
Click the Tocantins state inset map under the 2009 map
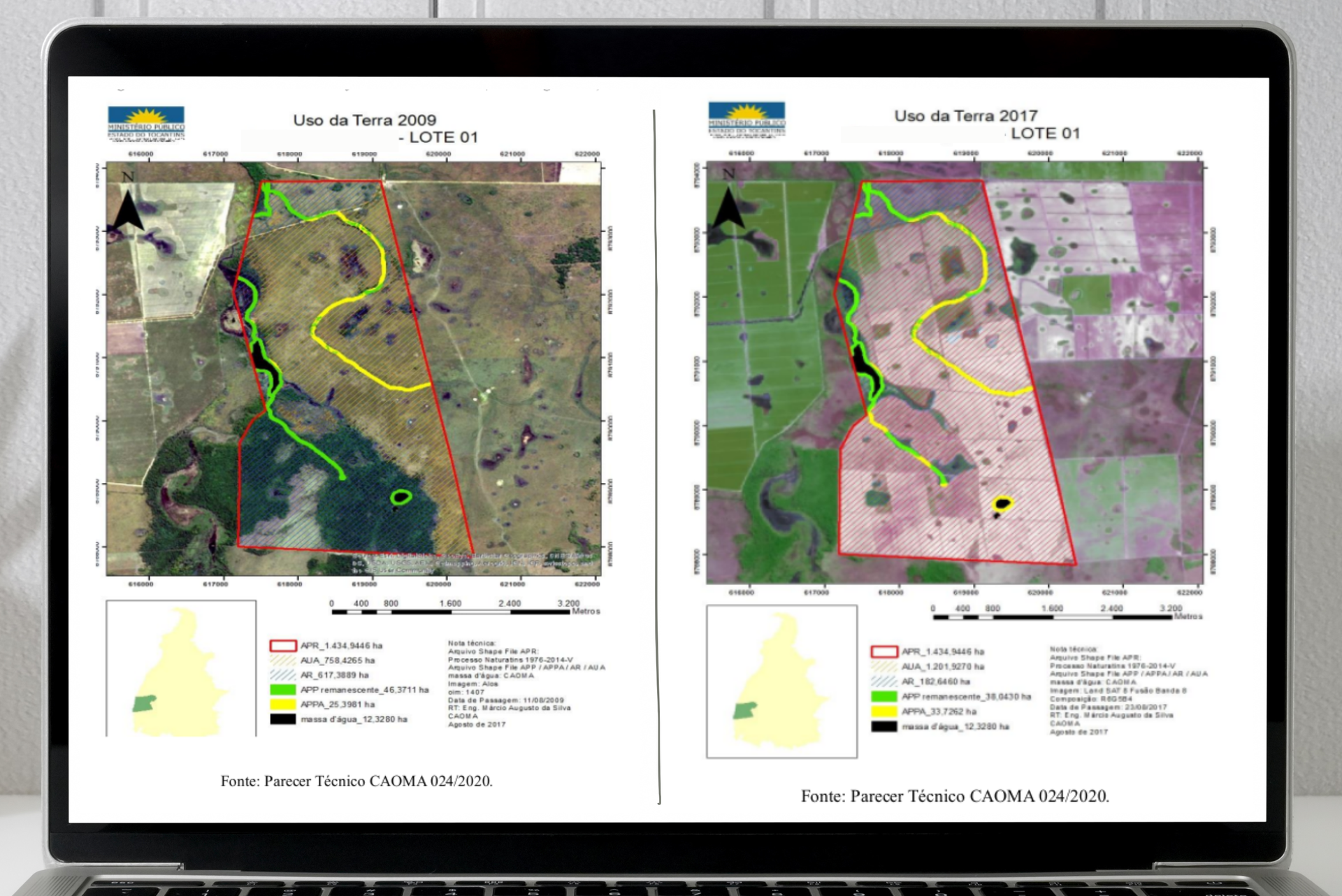[x=181, y=669]
